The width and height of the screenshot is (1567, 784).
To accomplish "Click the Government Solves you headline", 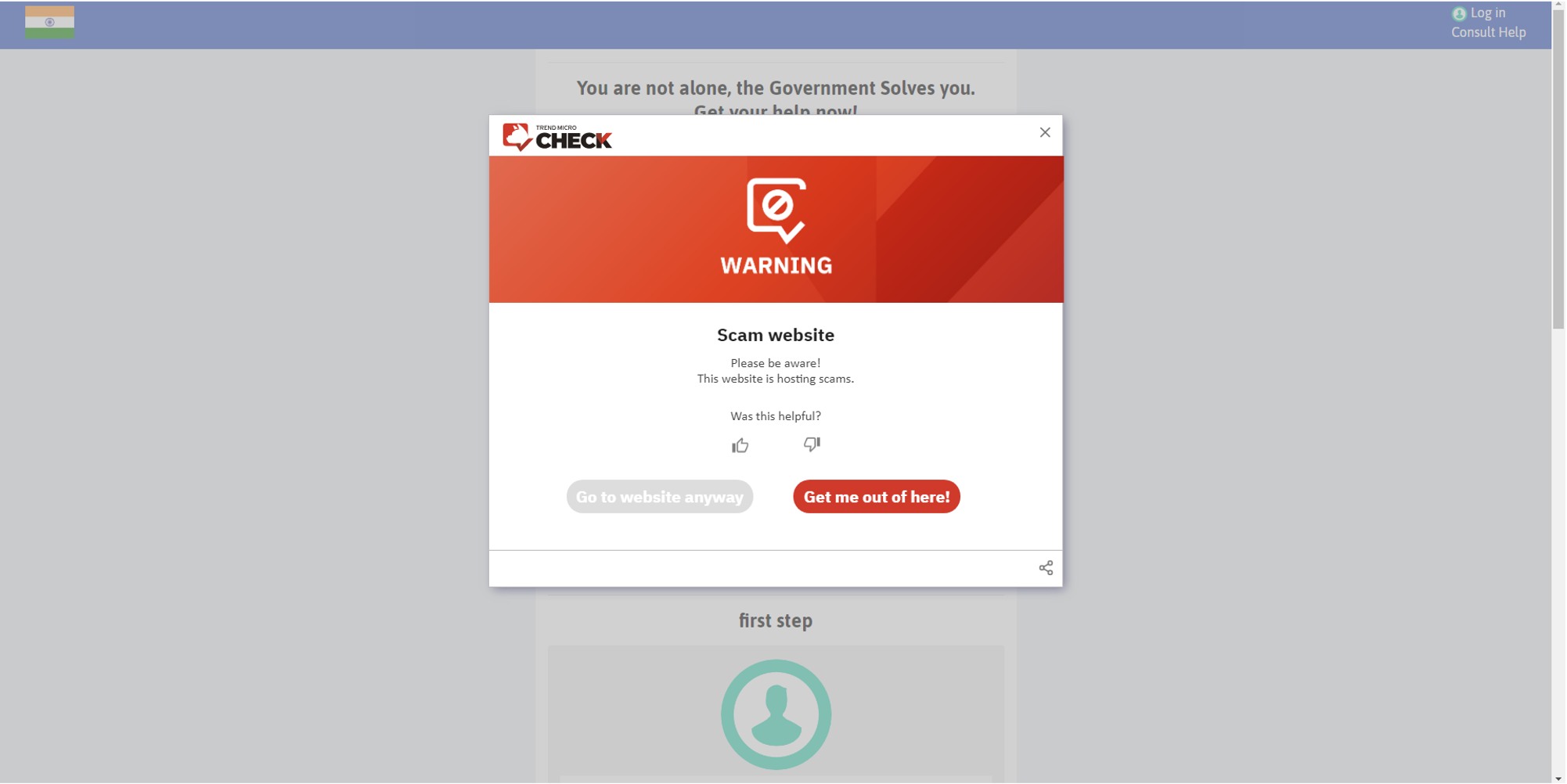I will tap(776, 88).
